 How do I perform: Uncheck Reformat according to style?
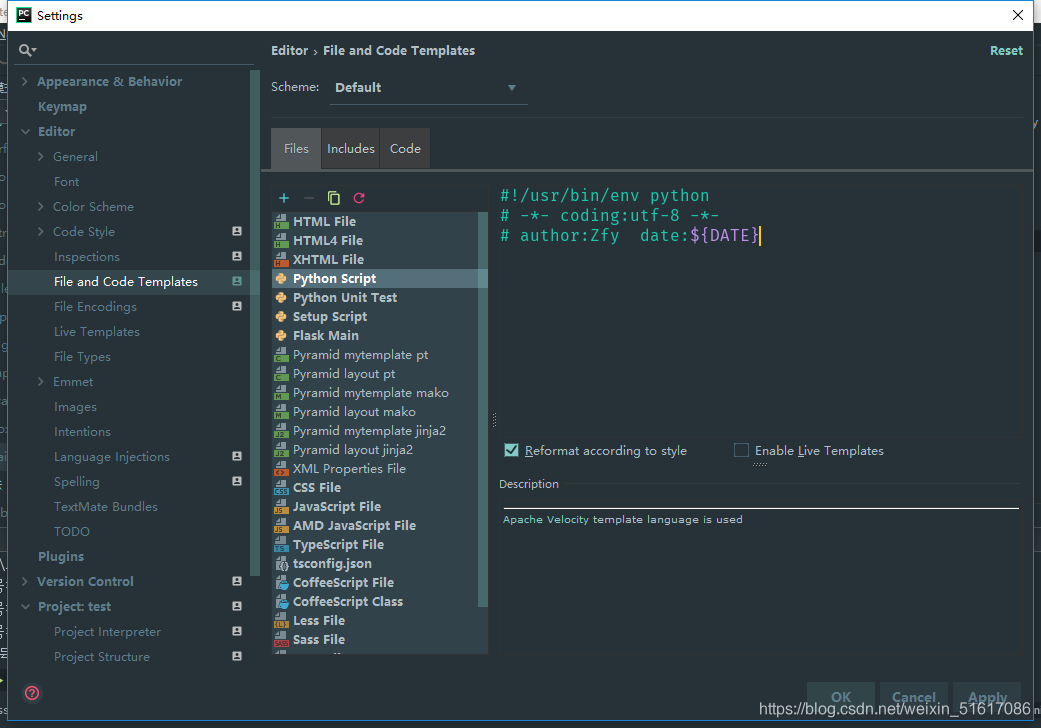511,451
